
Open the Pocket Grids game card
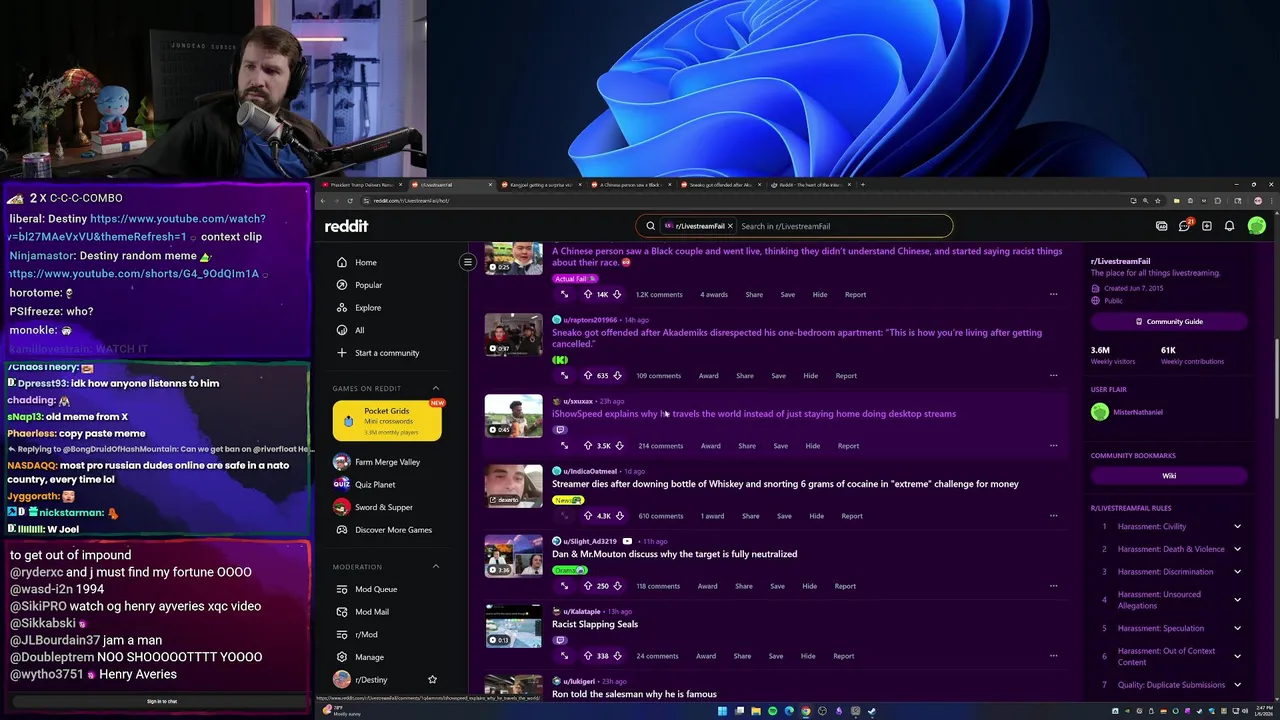tap(387, 421)
